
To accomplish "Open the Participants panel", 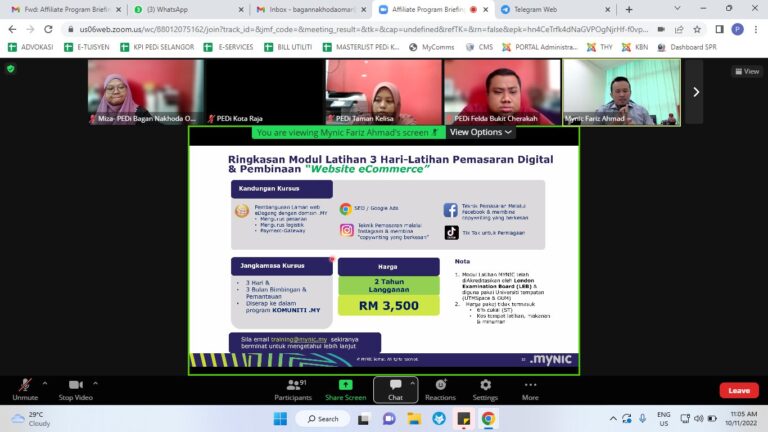I will point(293,390).
